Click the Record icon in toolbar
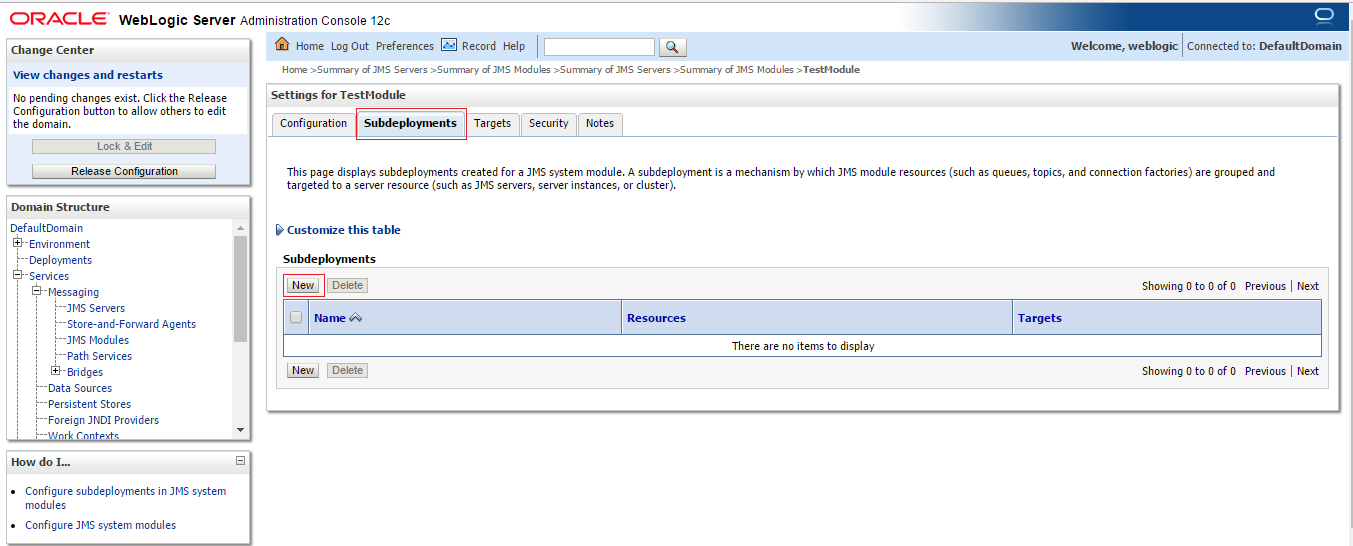Viewport: 1353px width, 546px height. point(449,45)
